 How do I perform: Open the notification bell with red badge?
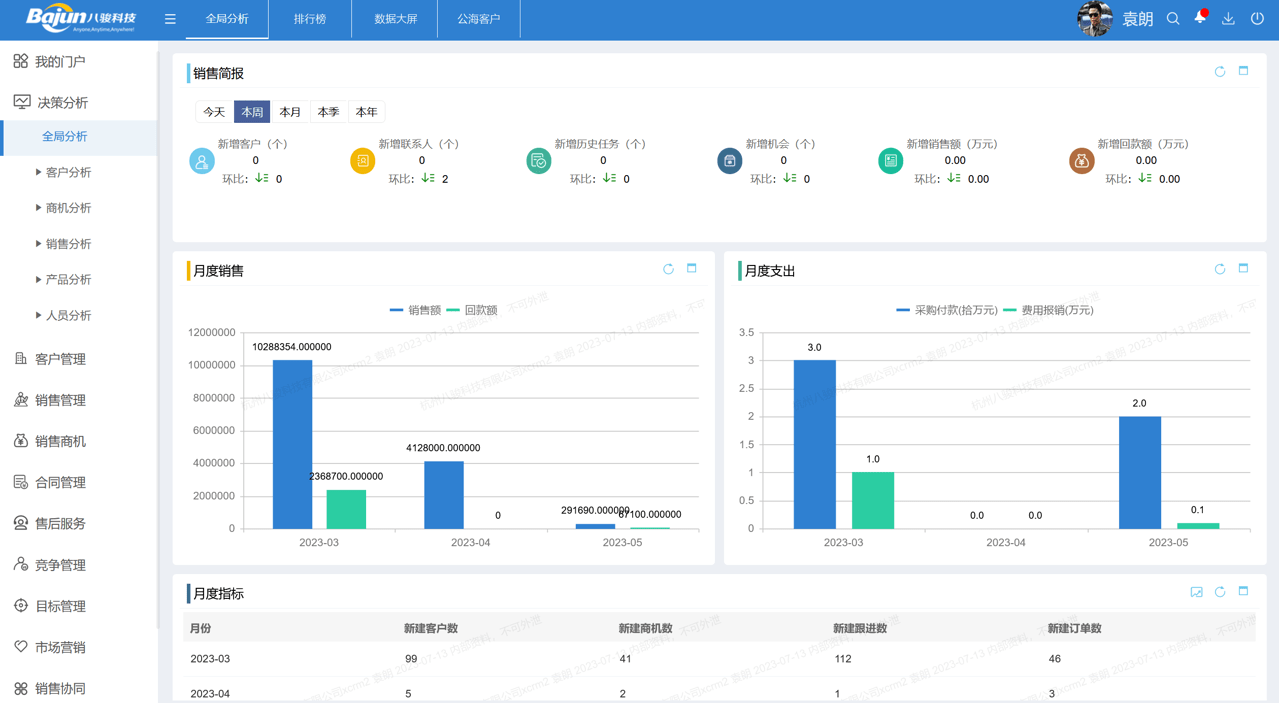(x=1199, y=18)
